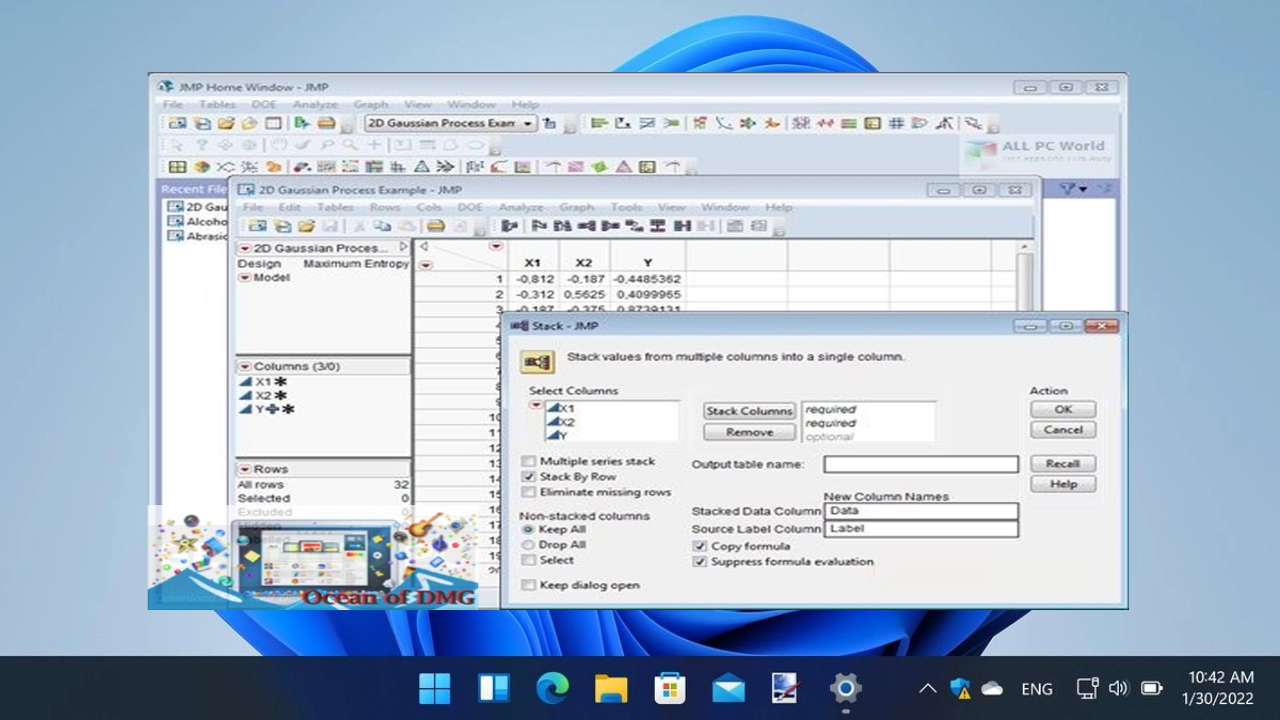The image size is (1280, 720).
Task: Click the Stack Columns button
Action: [x=749, y=411]
